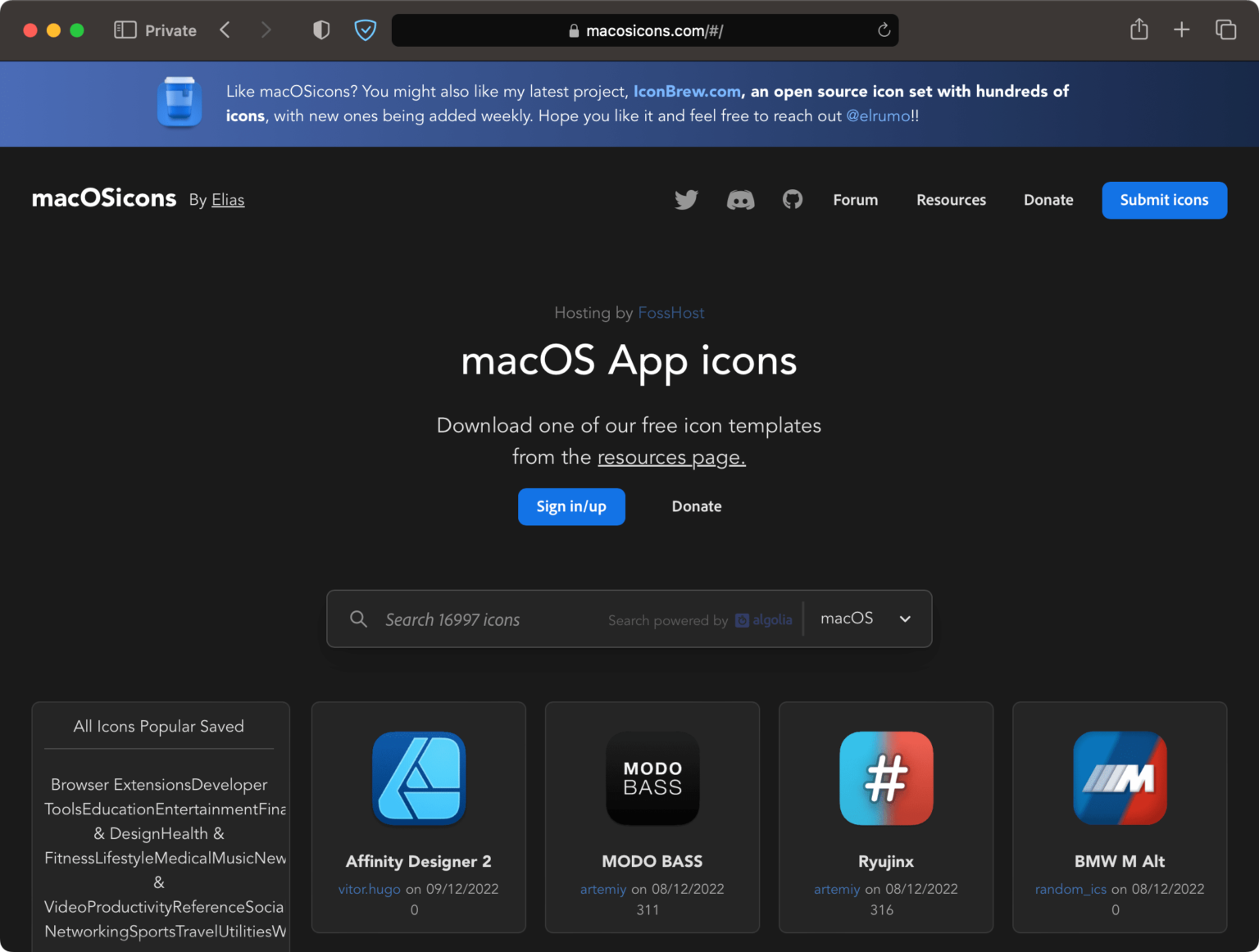Open the Forum nav item

tap(856, 200)
